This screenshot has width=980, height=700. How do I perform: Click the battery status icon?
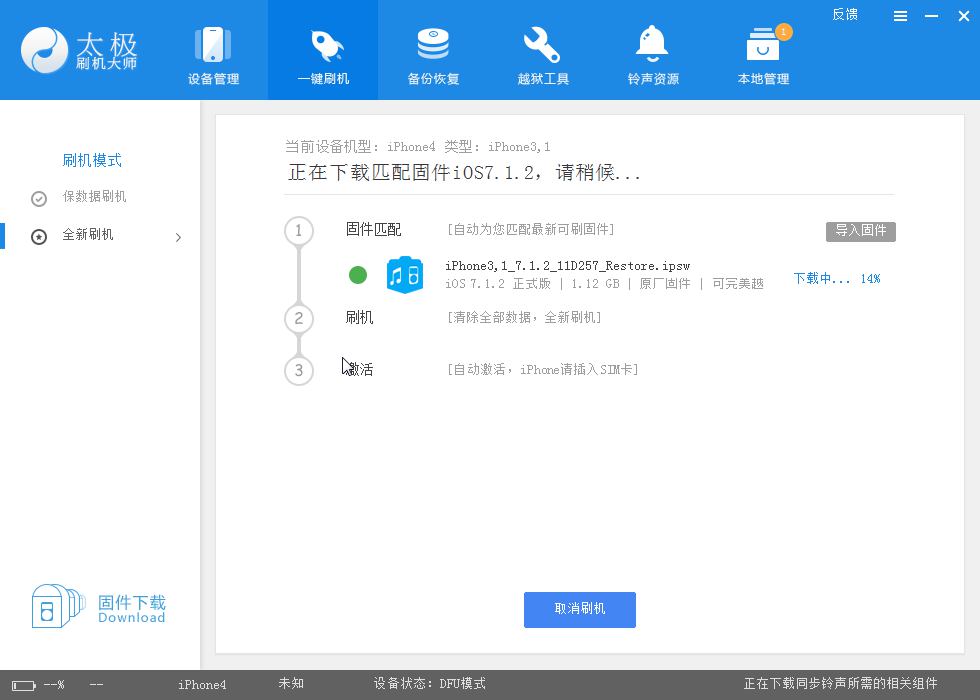[x=23, y=685]
